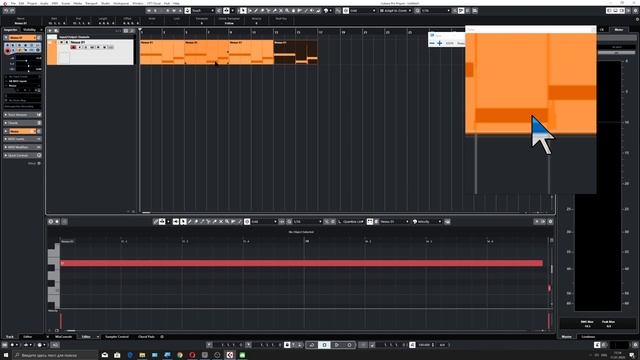Click the plus icon in the zoom window
Image resolution: width=640 pixels, height=360 pixels.
point(440,43)
